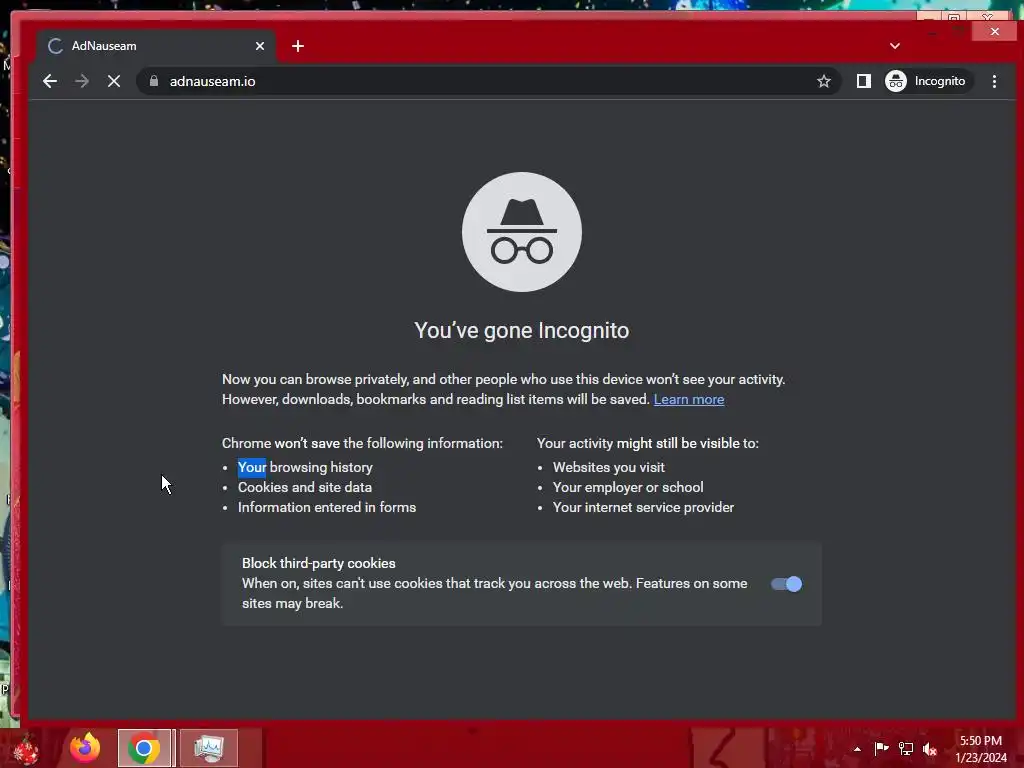Image resolution: width=1024 pixels, height=768 pixels.
Task: Click 'Your browsing history' list item
Action: click(x=305, y=467)
